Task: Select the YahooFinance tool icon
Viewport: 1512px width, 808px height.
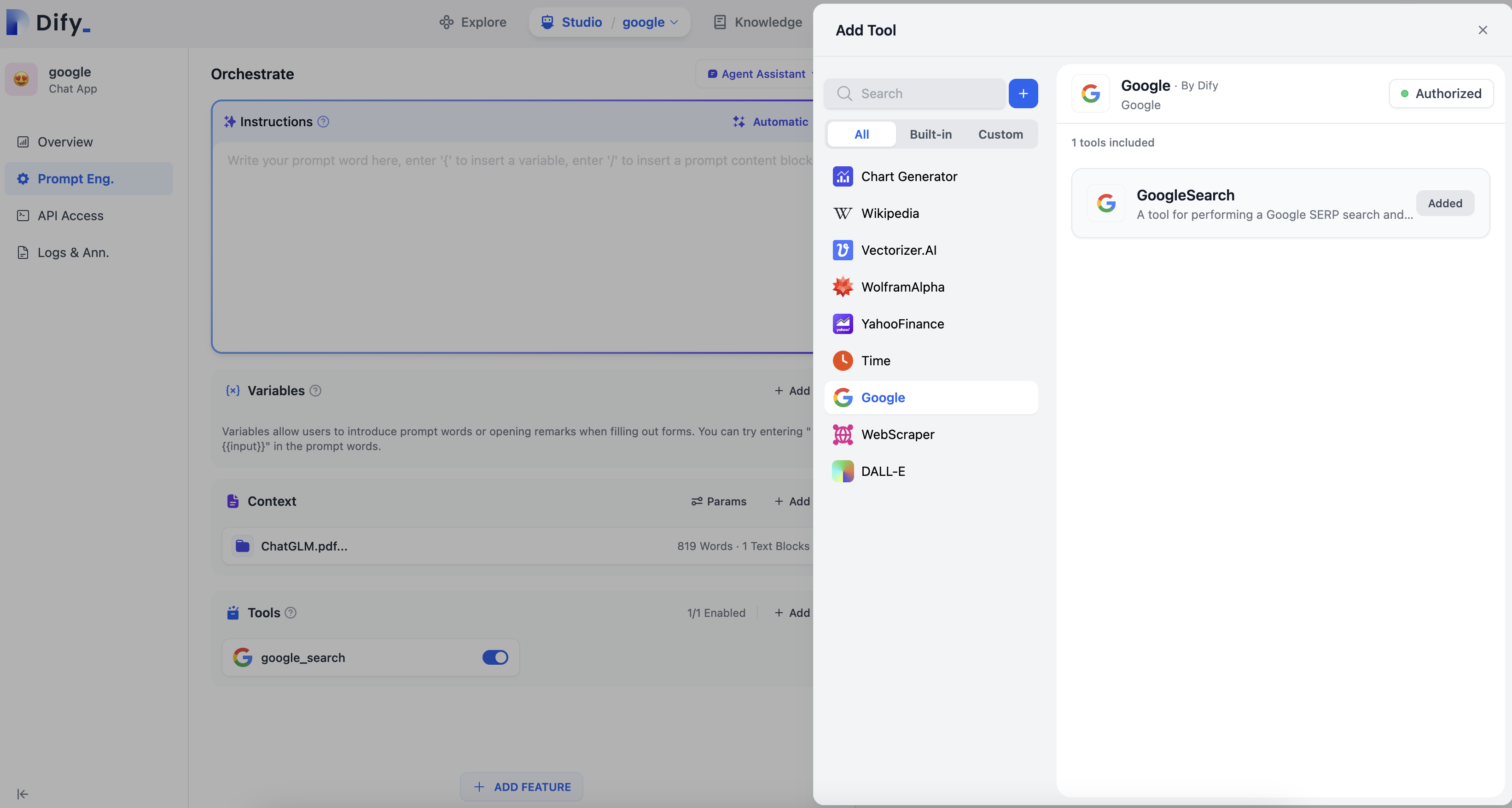Action: click(842, 323)
